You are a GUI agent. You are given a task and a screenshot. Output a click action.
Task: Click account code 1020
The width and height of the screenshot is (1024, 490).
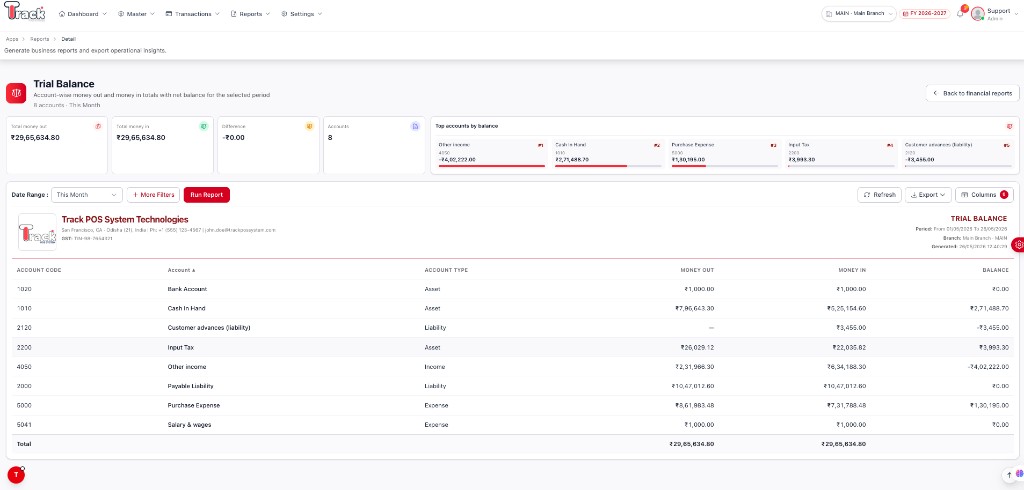coord(24,289)
